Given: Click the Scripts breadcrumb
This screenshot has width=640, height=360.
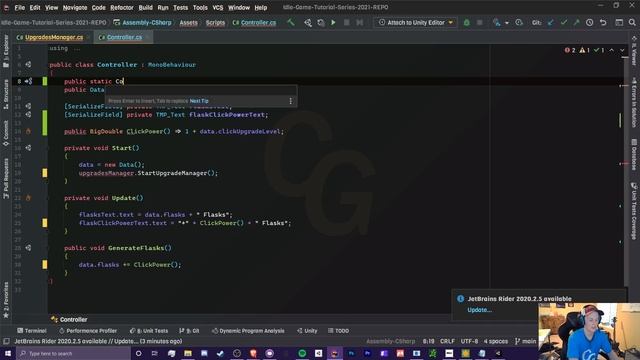Looking at the screenshot, I should point(215,22).
